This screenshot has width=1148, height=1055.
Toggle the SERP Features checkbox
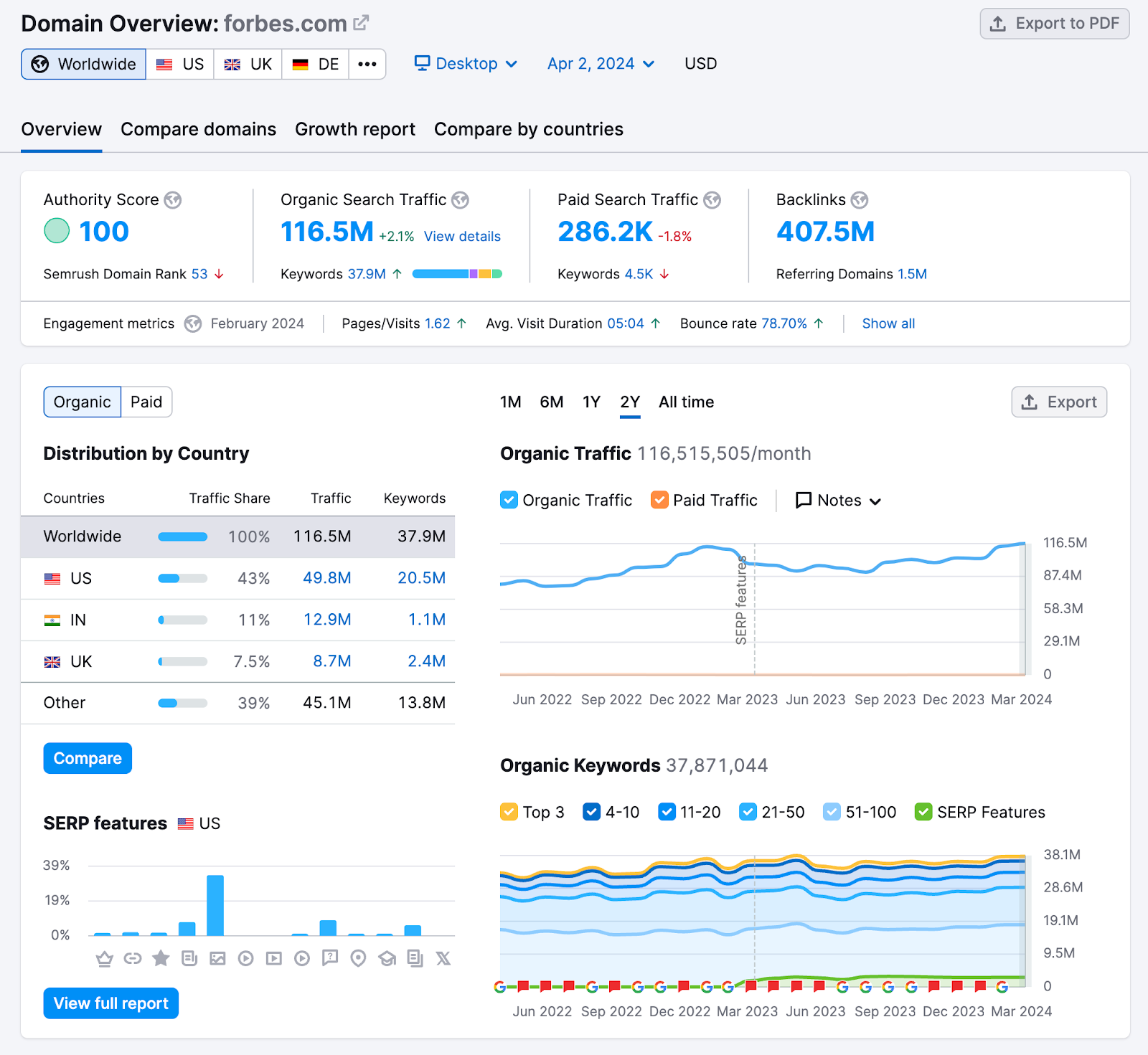tap(923, 812)
